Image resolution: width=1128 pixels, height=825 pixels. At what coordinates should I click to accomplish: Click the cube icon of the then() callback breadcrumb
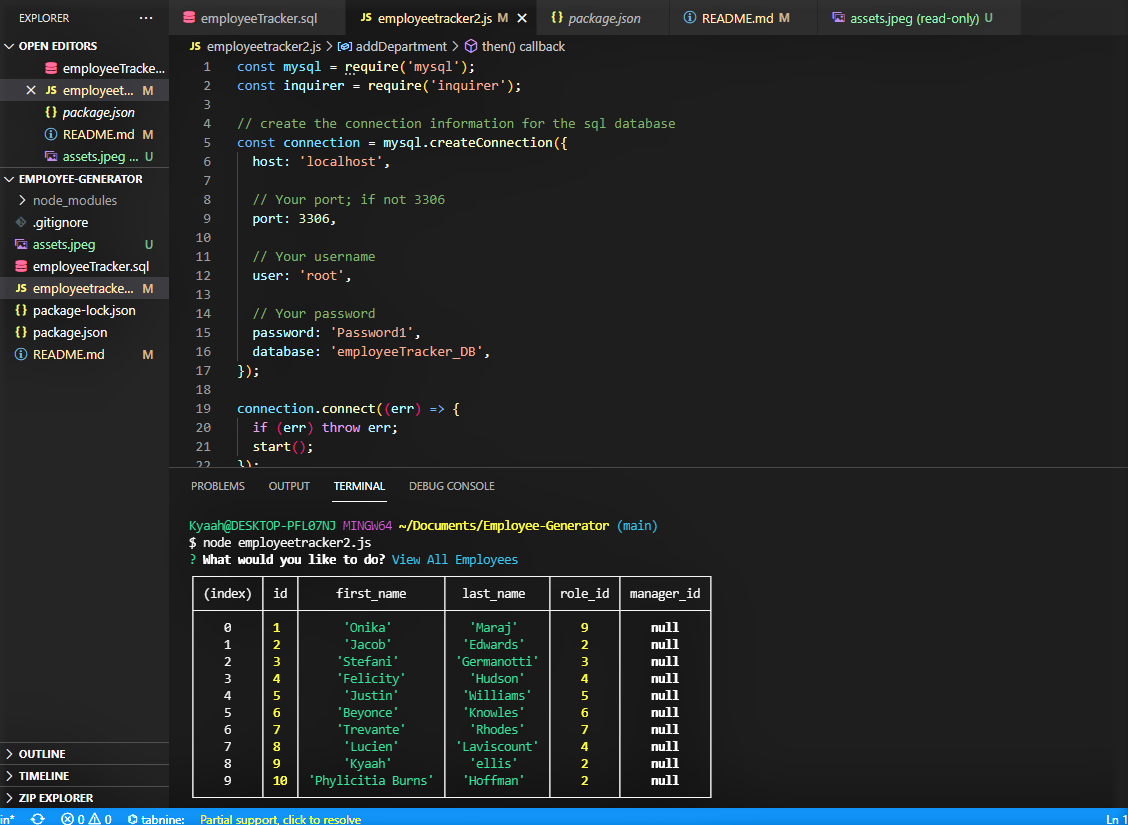point(471,47)
